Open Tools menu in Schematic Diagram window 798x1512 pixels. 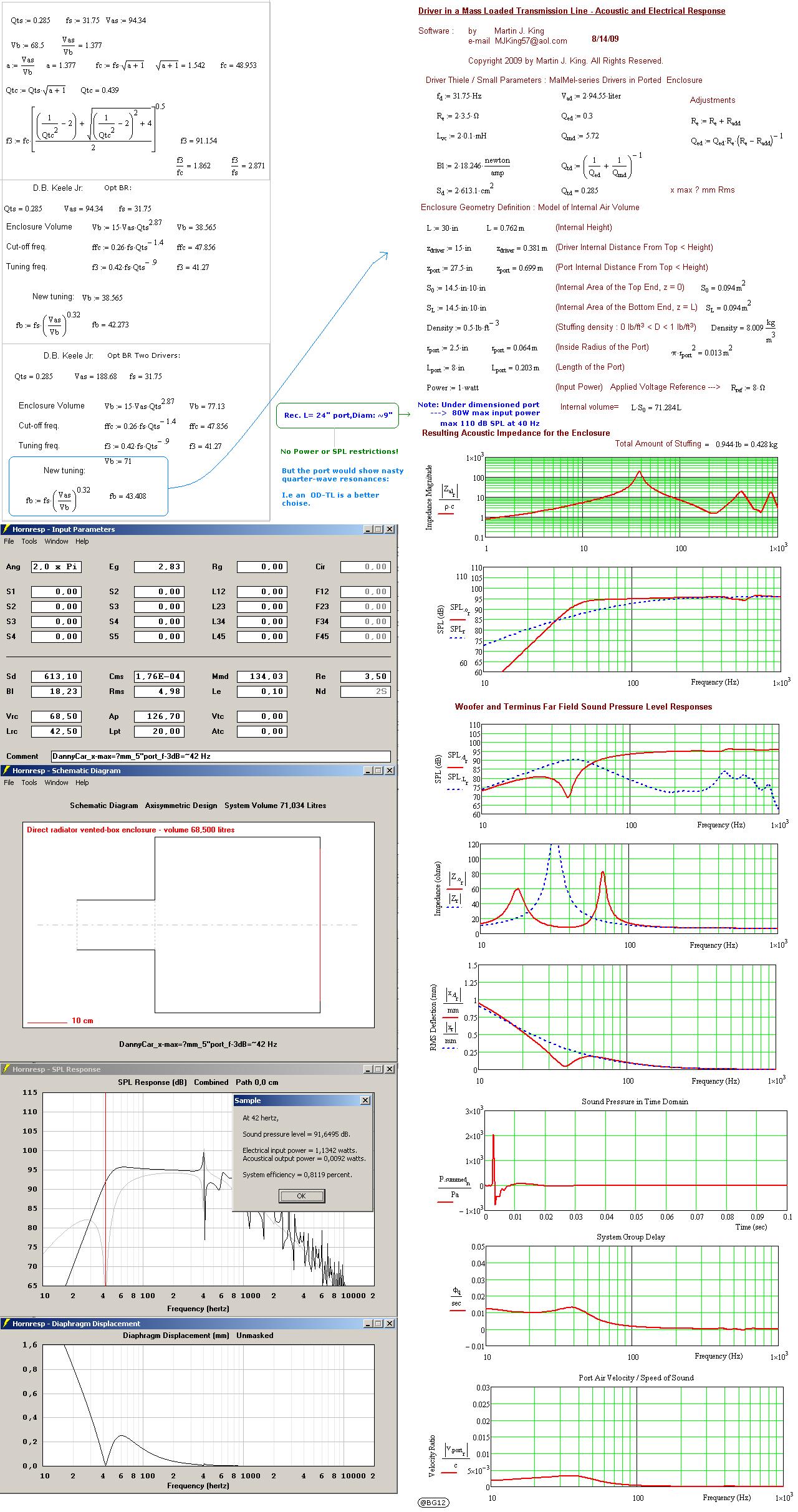pyautogui.click(x=29, y=782)
